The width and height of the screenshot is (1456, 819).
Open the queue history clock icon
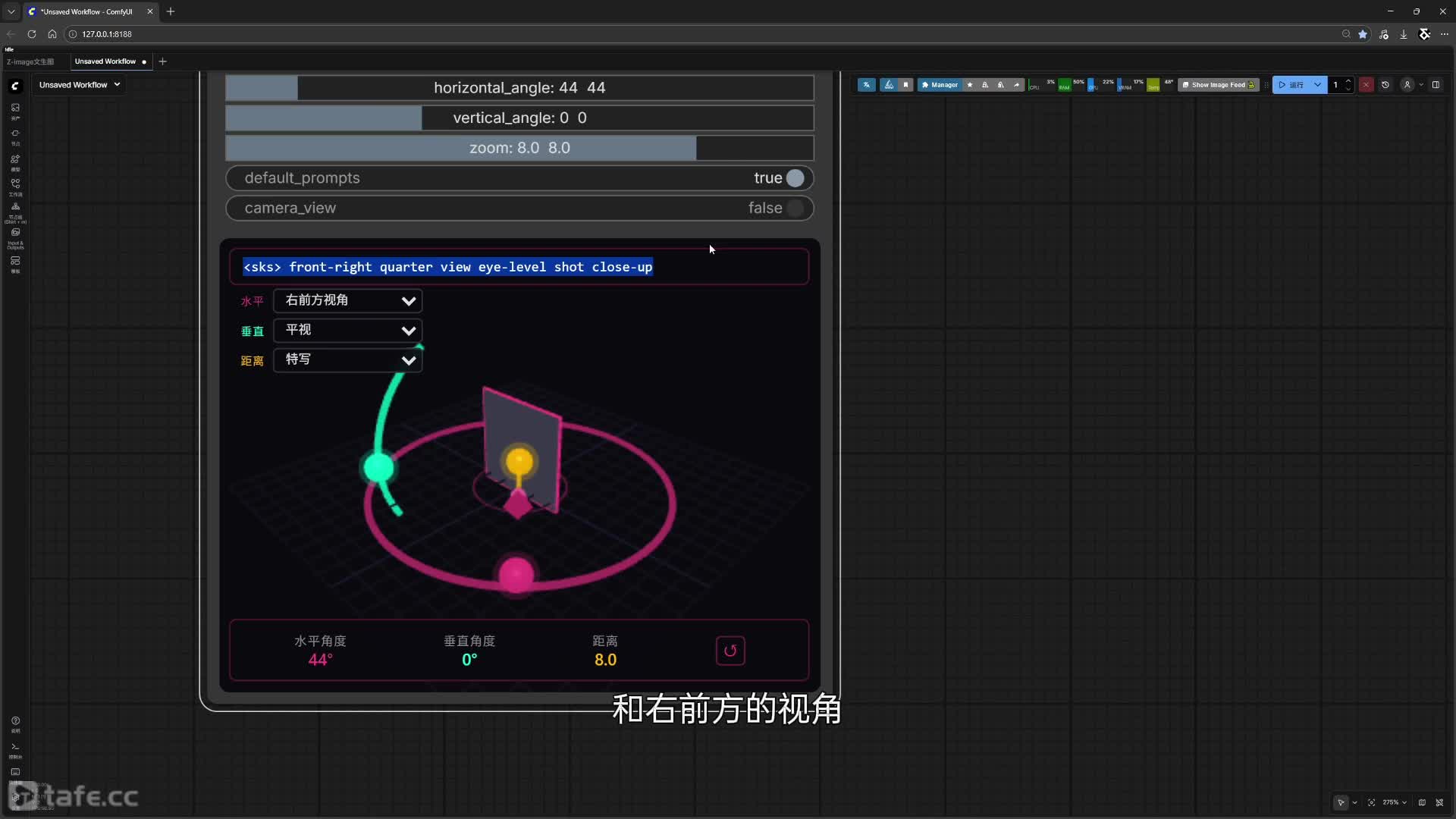[x=1385, y=85]
